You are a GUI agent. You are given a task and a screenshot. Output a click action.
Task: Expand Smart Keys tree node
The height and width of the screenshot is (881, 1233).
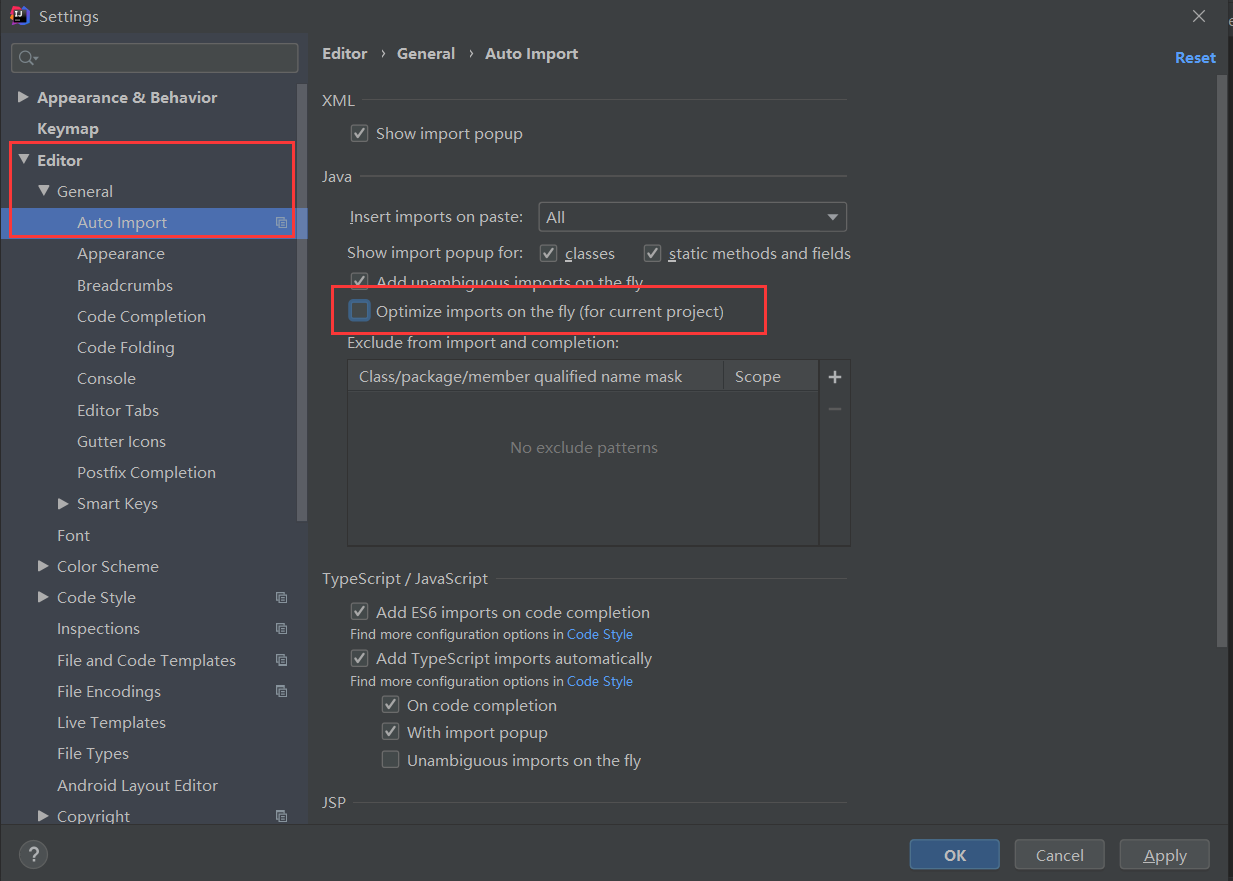pyautogui.click(x=63, y=503)
